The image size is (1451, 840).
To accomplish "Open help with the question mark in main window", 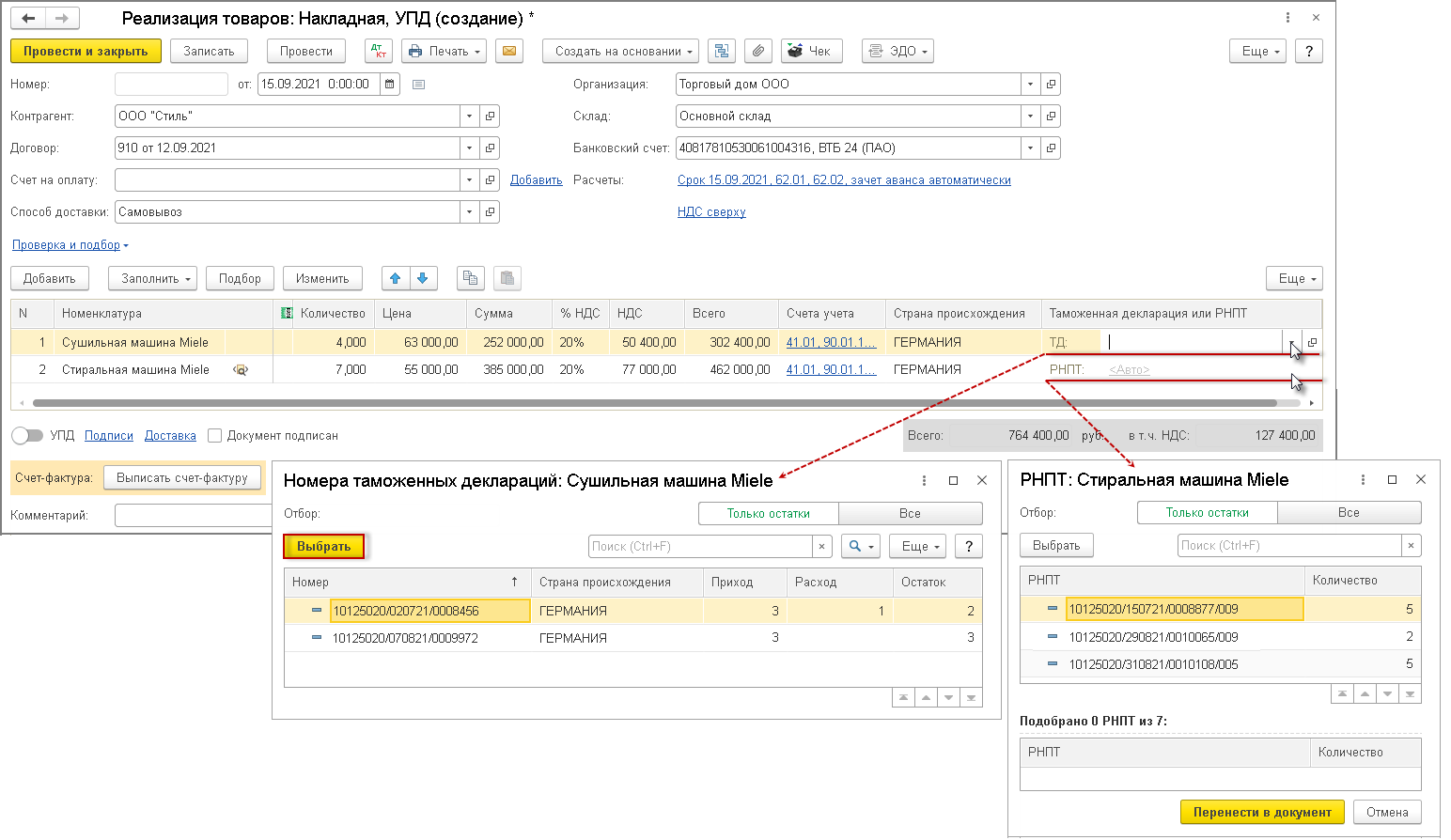I will (x=1309, y=51).
